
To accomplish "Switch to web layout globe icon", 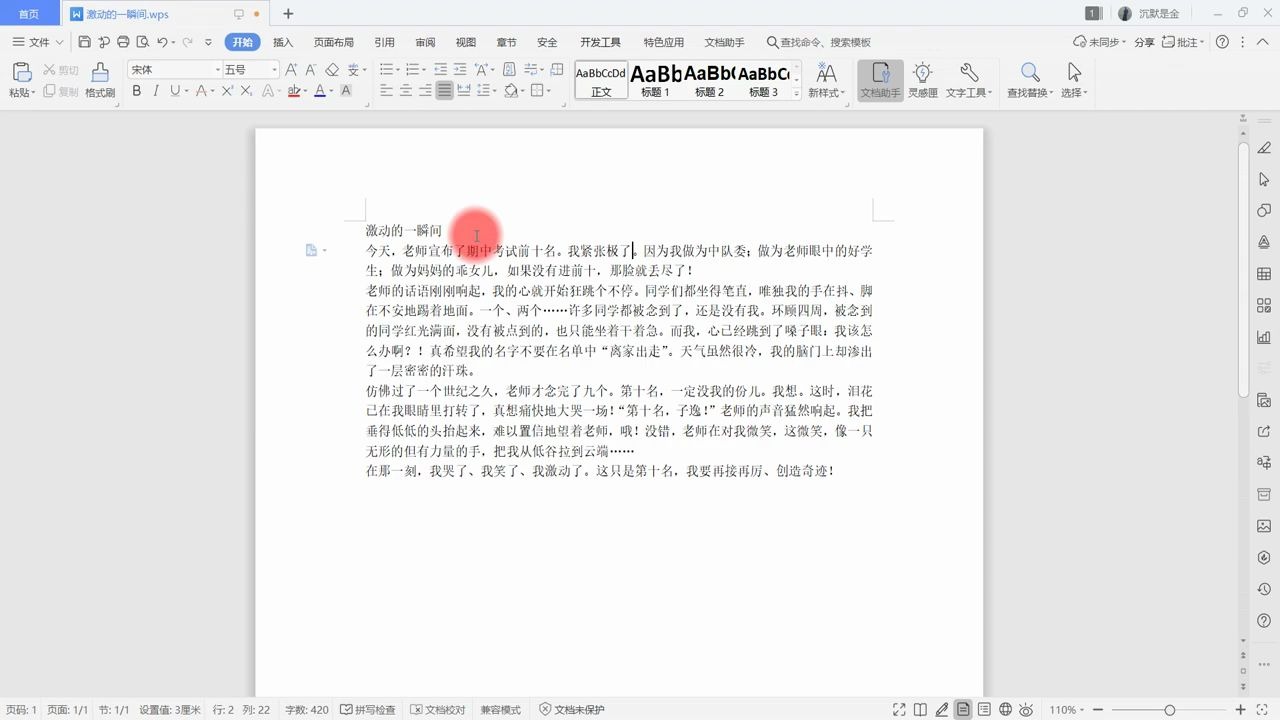I will [x=1006, y=710].
